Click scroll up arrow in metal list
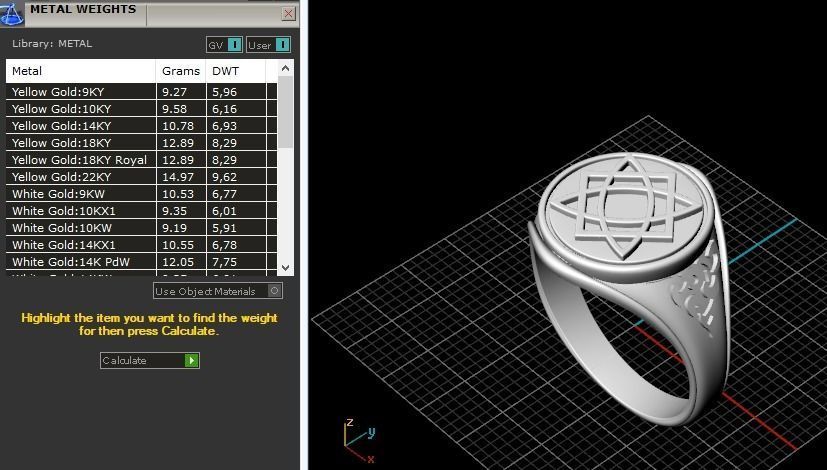The image size is (827, 470). 285,68
